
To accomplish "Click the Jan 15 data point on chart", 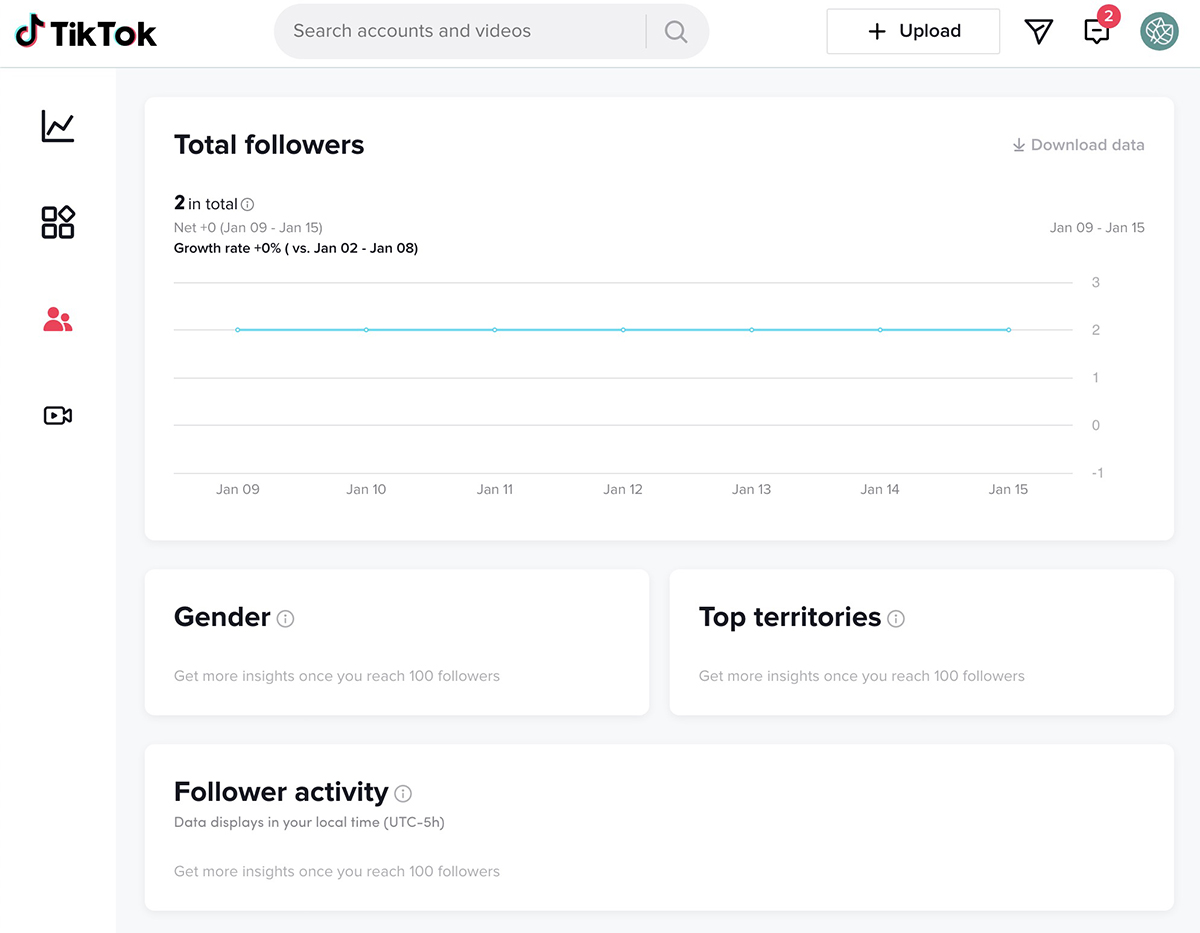I will coord(1008,330).
